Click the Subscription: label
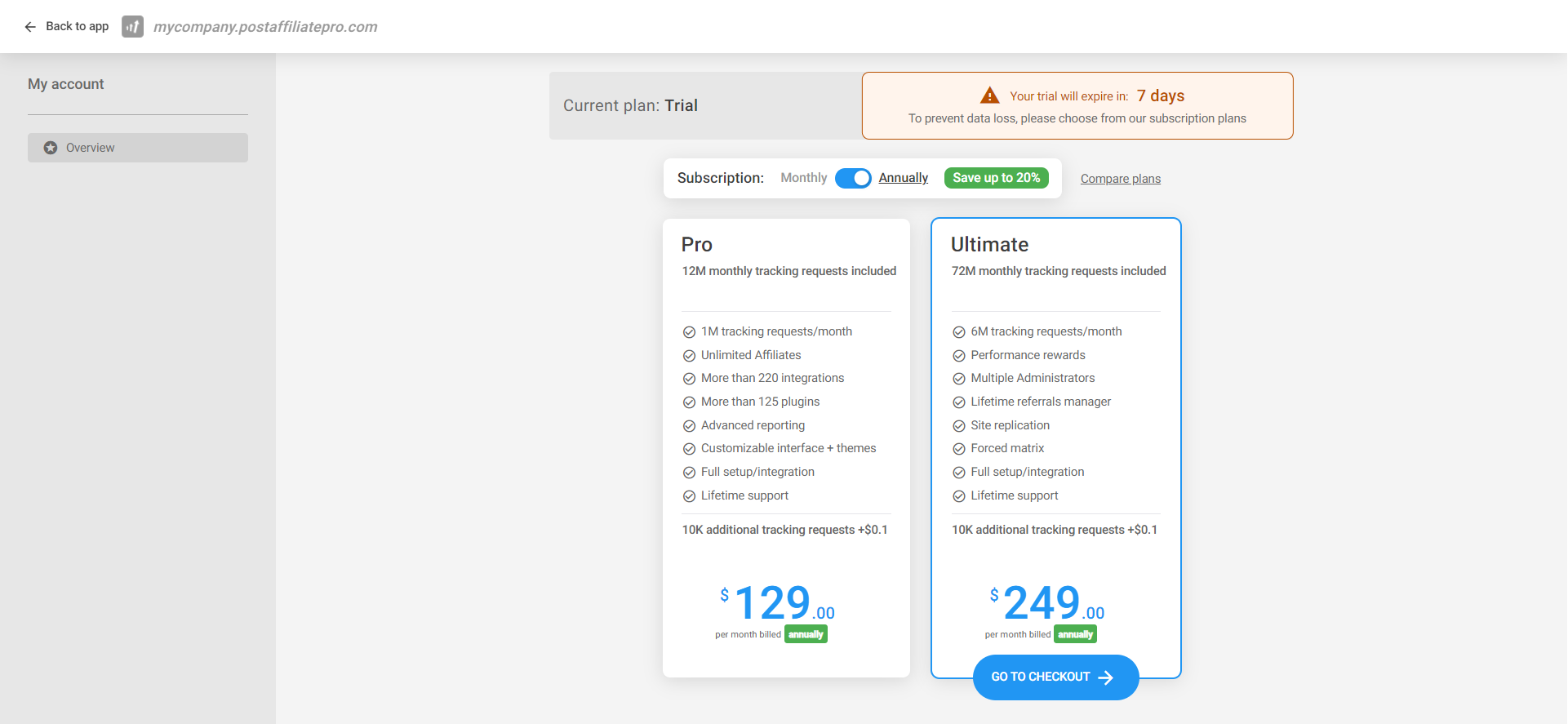 pos(721,178)
